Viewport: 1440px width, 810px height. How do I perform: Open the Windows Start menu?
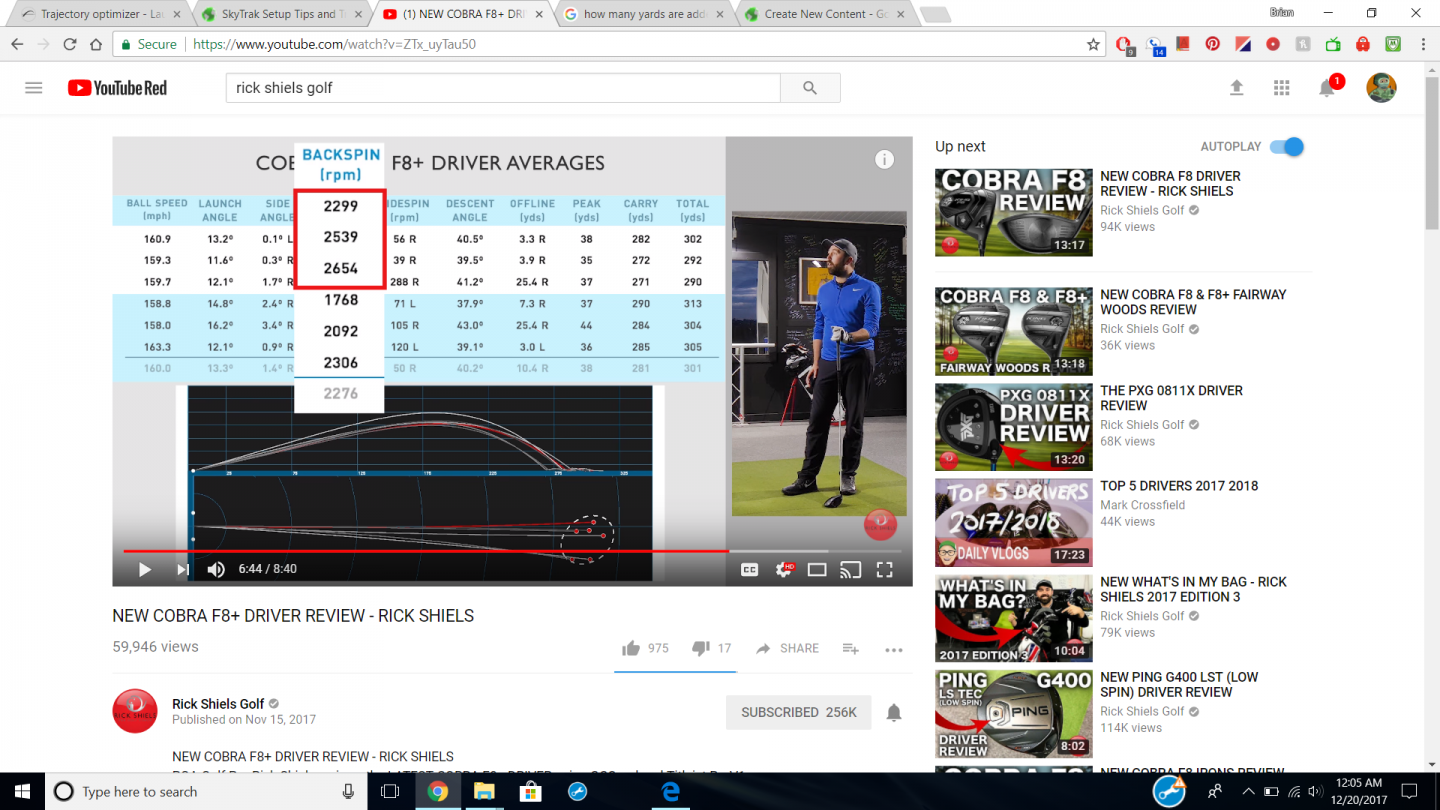[23, 791]
